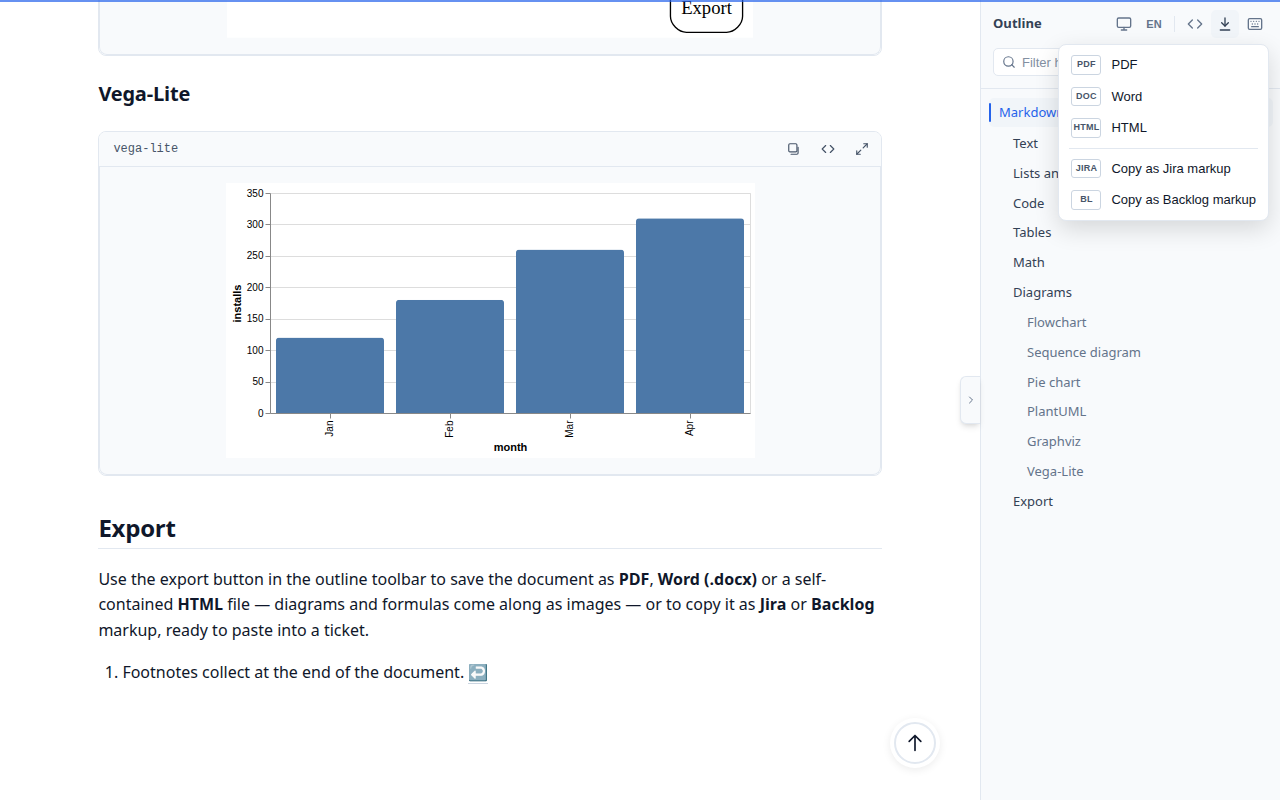Click the 'vega-lite' code block label

click(x=146, y=149)
